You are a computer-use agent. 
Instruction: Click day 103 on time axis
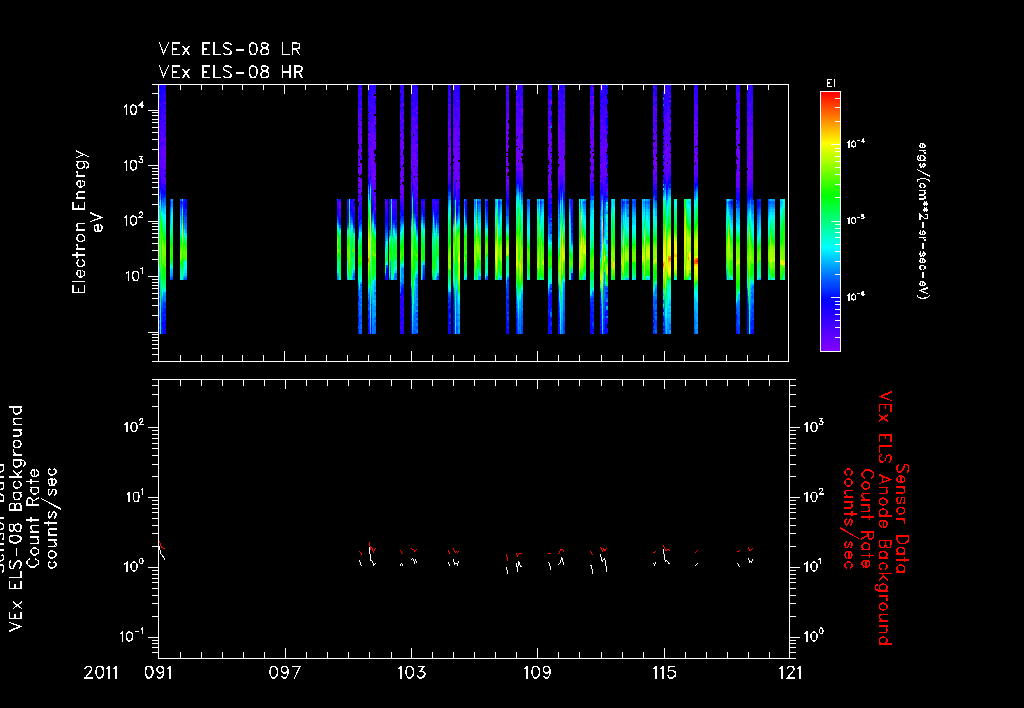pos(411,673)
